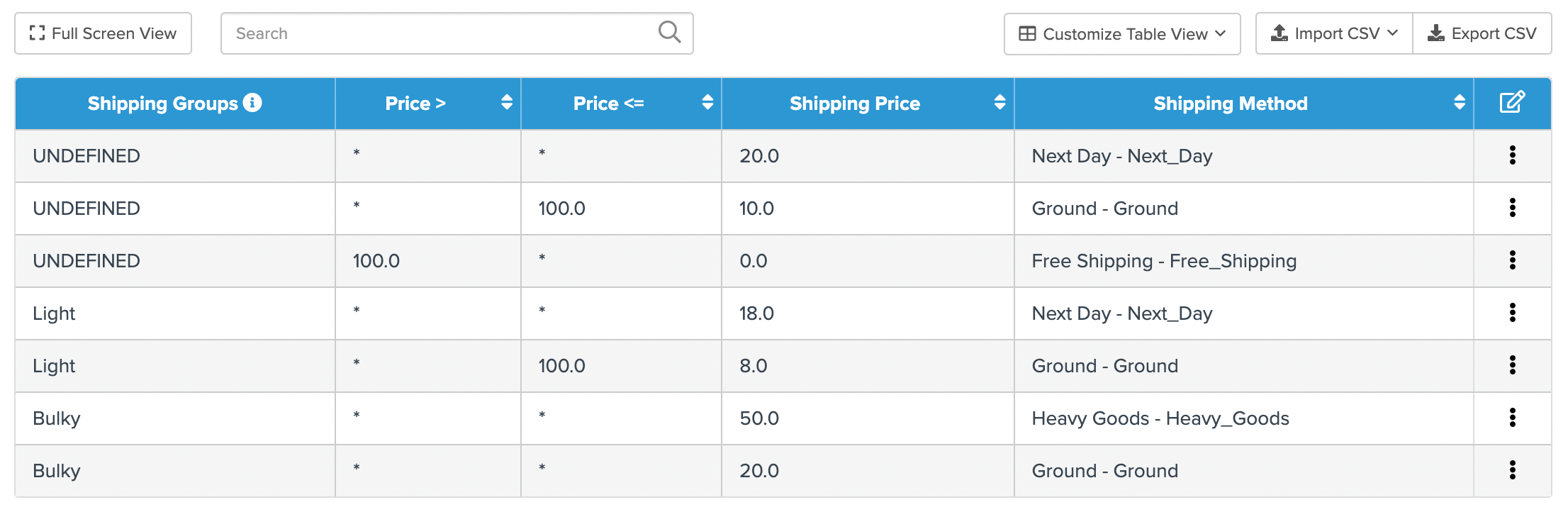The width and height of the screenshot is (1568, 512).
Task: Open row menu for UNDEFINED Ground rule
Action: pyautogui.click(x=1512, y=208)
